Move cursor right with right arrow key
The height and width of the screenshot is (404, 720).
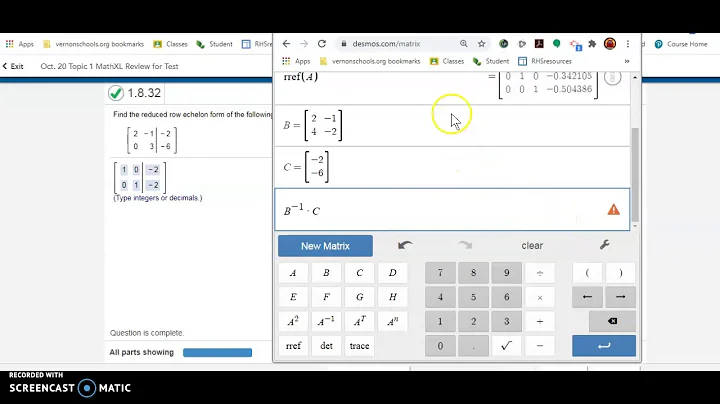(620, 297)
